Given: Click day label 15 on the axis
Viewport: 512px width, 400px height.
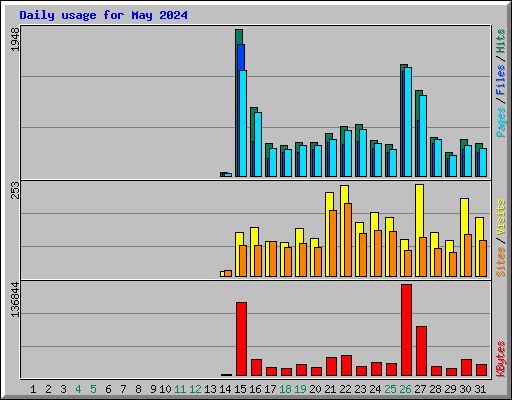Looking at the screenshot, I should (240, 389).
